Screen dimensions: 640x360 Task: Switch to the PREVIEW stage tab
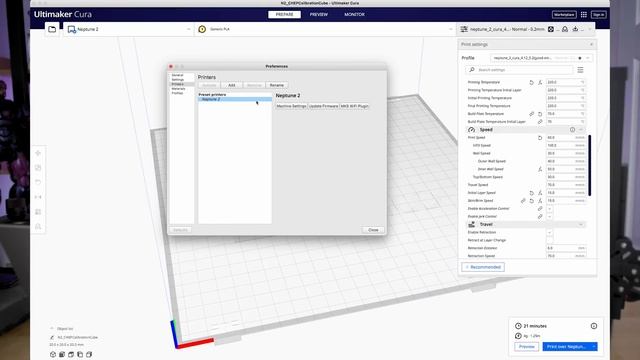tap(319, 14)
